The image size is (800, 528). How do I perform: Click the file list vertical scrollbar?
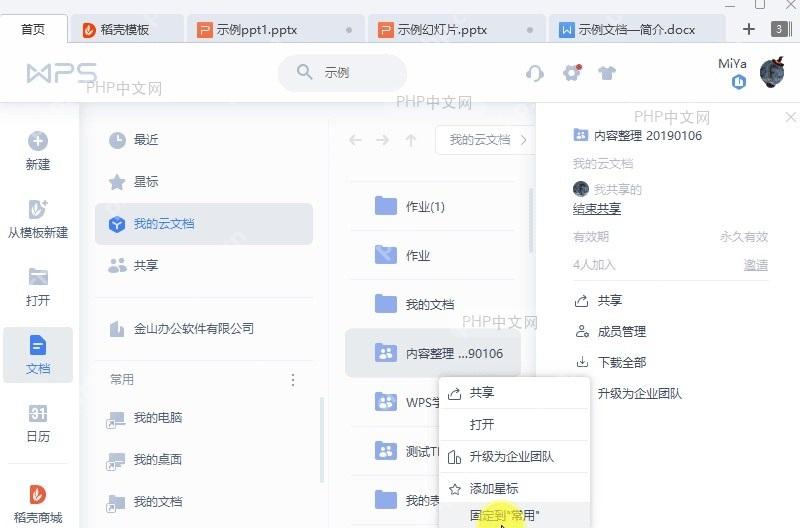(x=531, y=220)
